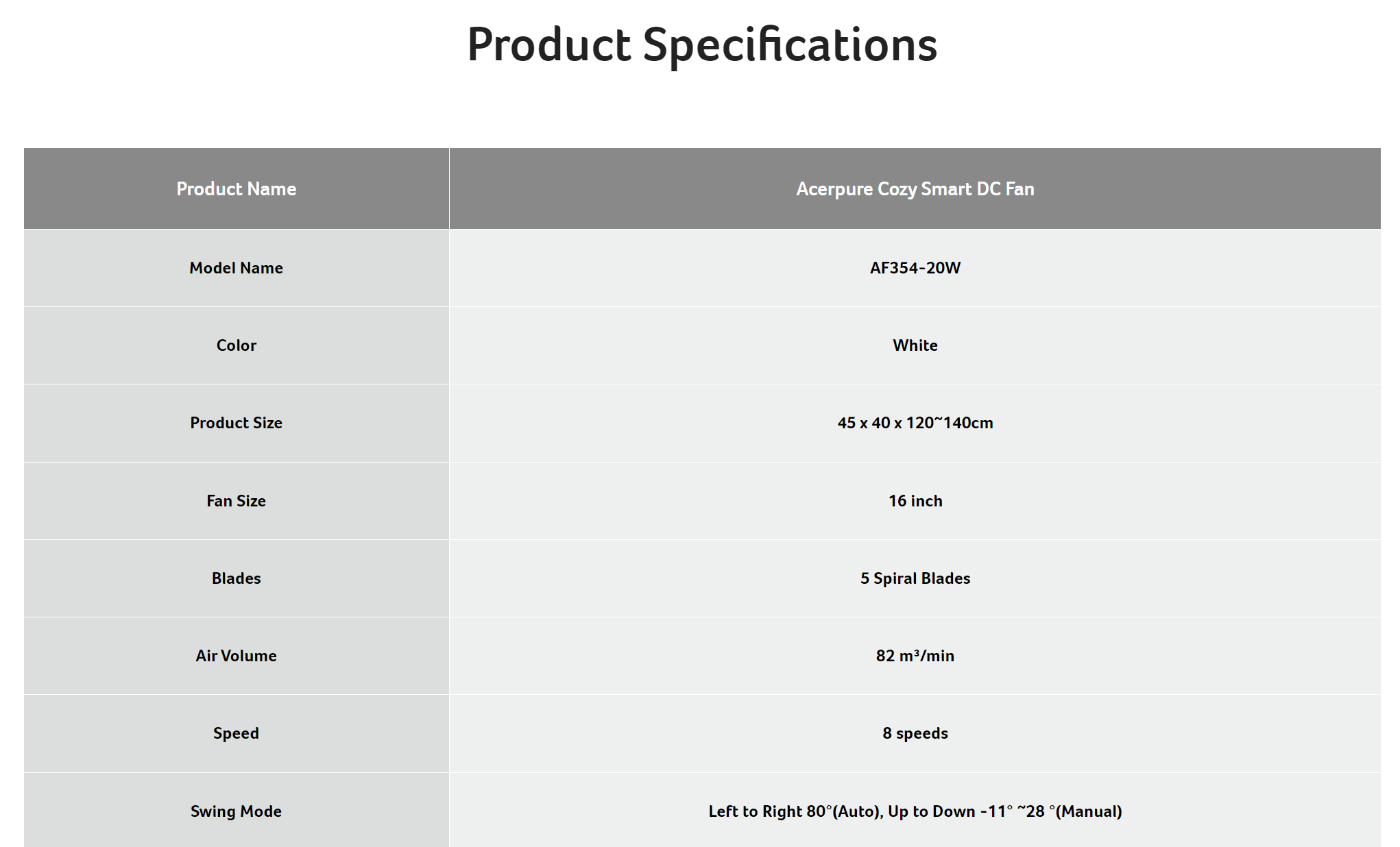
Task: Click the Product Specifications page heading
Action: pyautogui.click(x=701, y=45)
